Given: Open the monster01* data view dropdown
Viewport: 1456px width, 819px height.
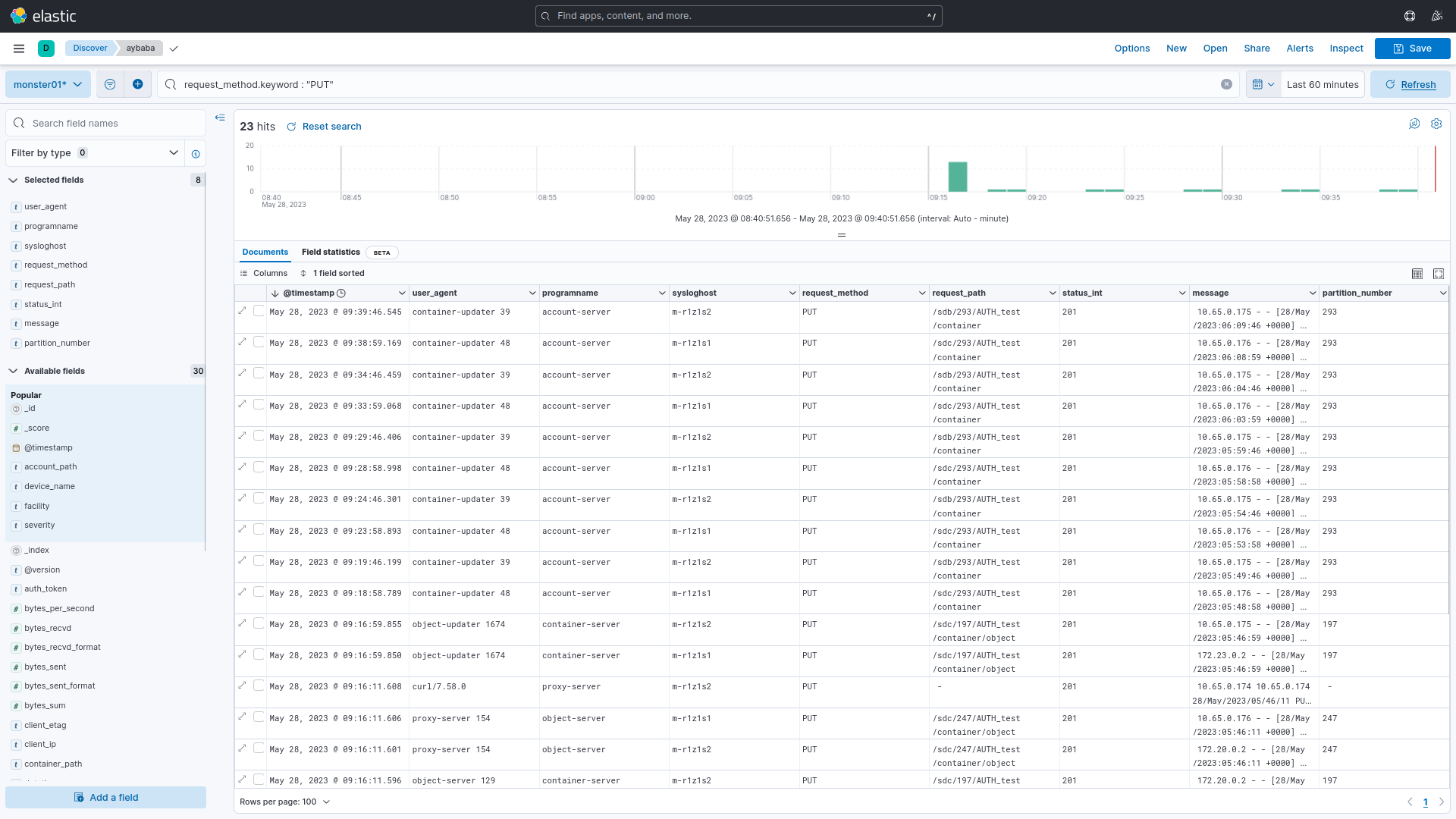Looking at the screenshot, I should (x=48, y=84).
